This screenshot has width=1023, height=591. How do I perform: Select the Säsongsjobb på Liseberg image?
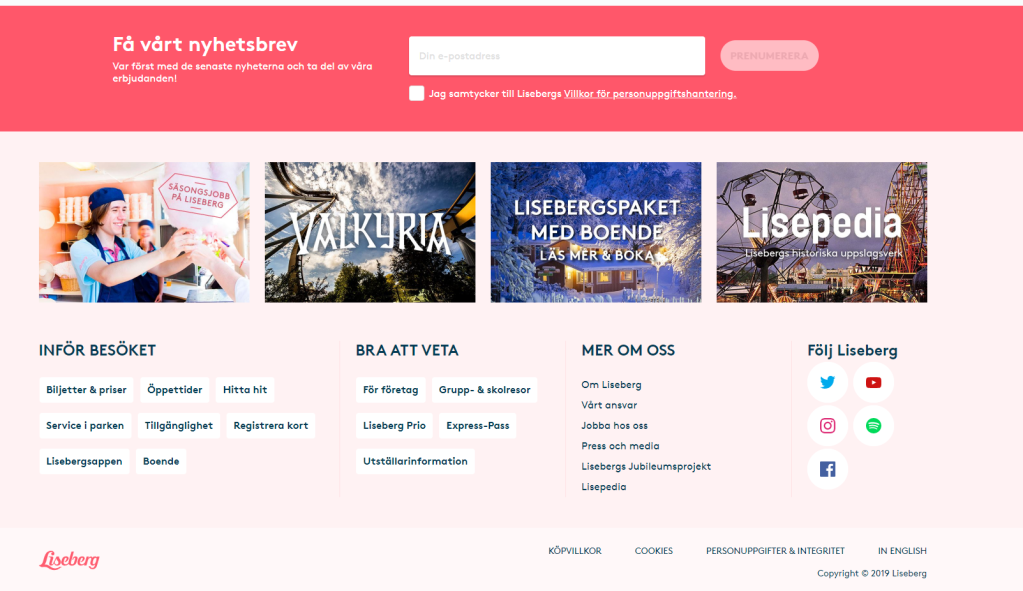point(144,232)
